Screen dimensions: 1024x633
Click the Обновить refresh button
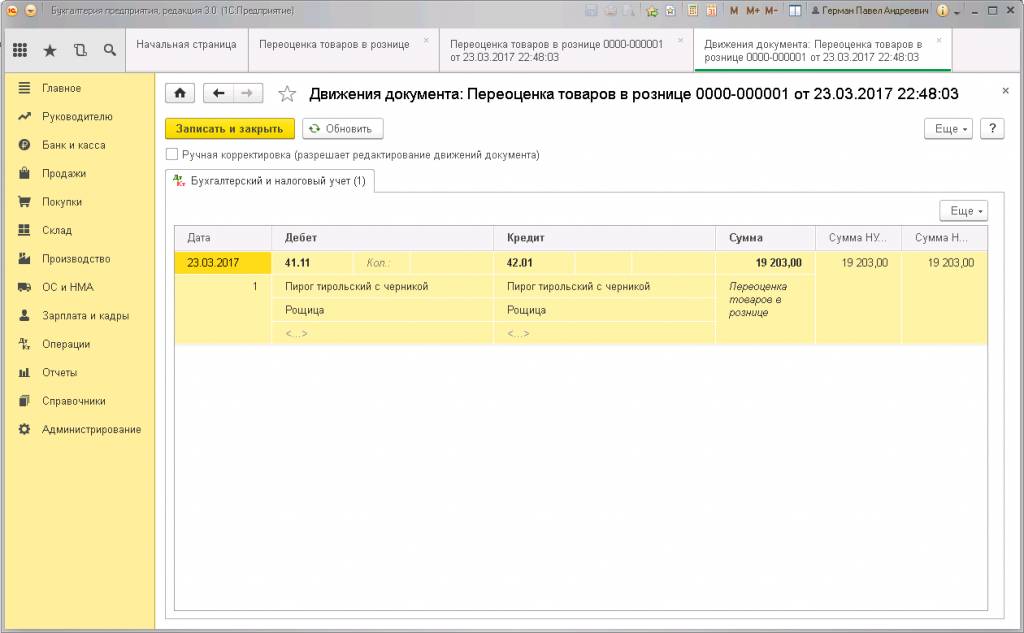point(342,129)
